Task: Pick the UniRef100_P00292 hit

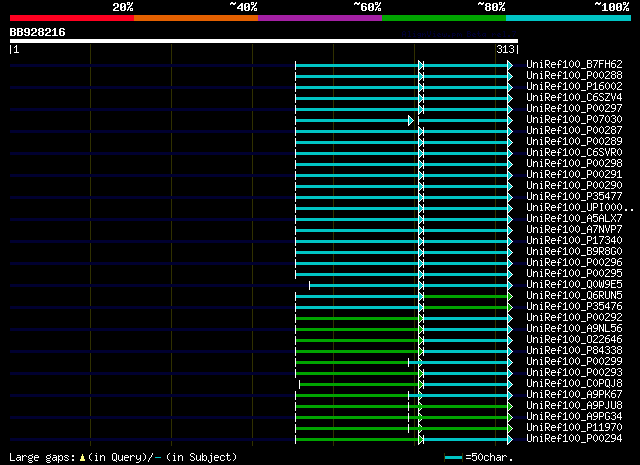Action: pyautogui.click(x=574, y=318)
